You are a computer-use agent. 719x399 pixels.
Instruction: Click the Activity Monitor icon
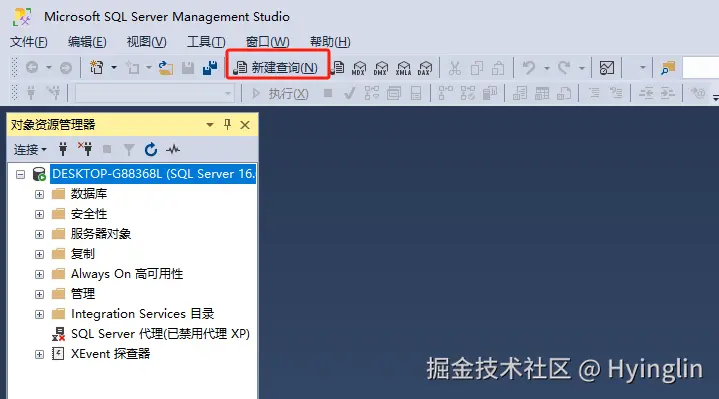click(x=607, y=68)
